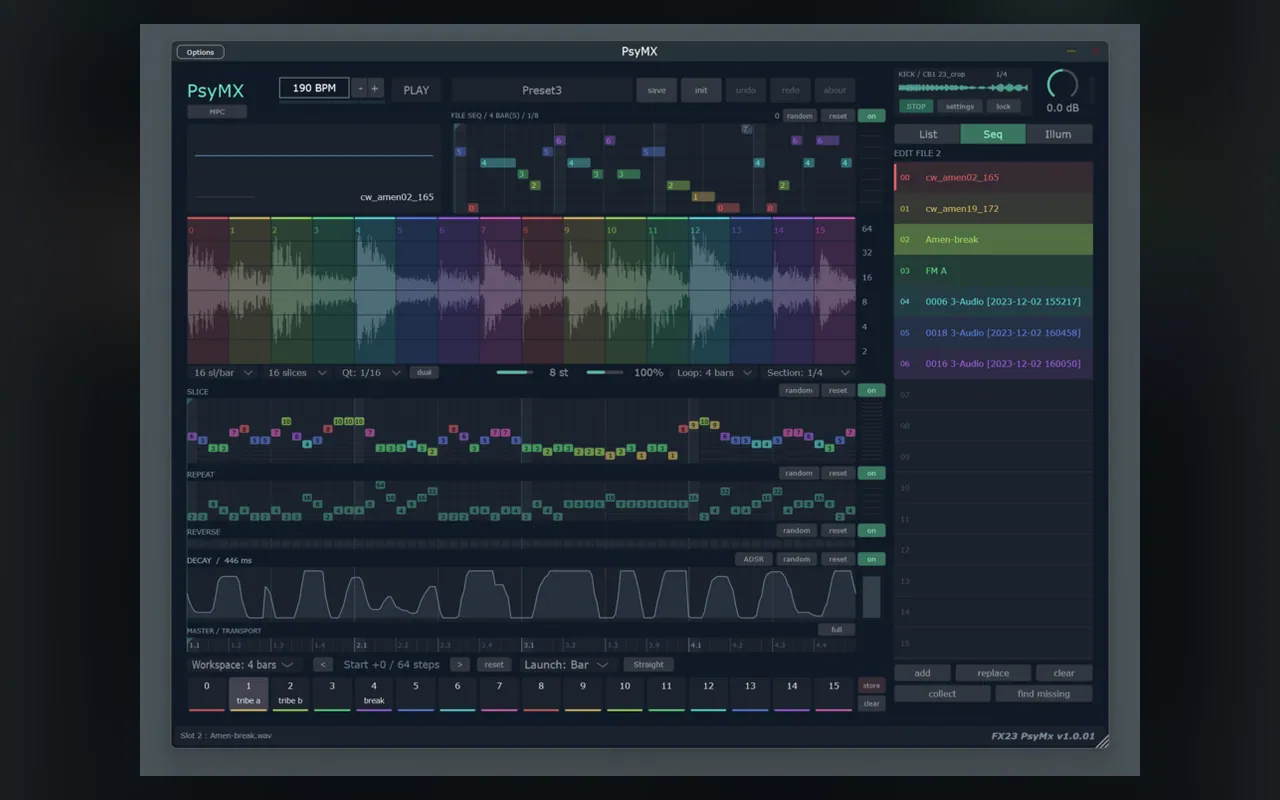Screen dimensions: 1280x800
Task: Click the store button
Action: (x=871, y=685)
